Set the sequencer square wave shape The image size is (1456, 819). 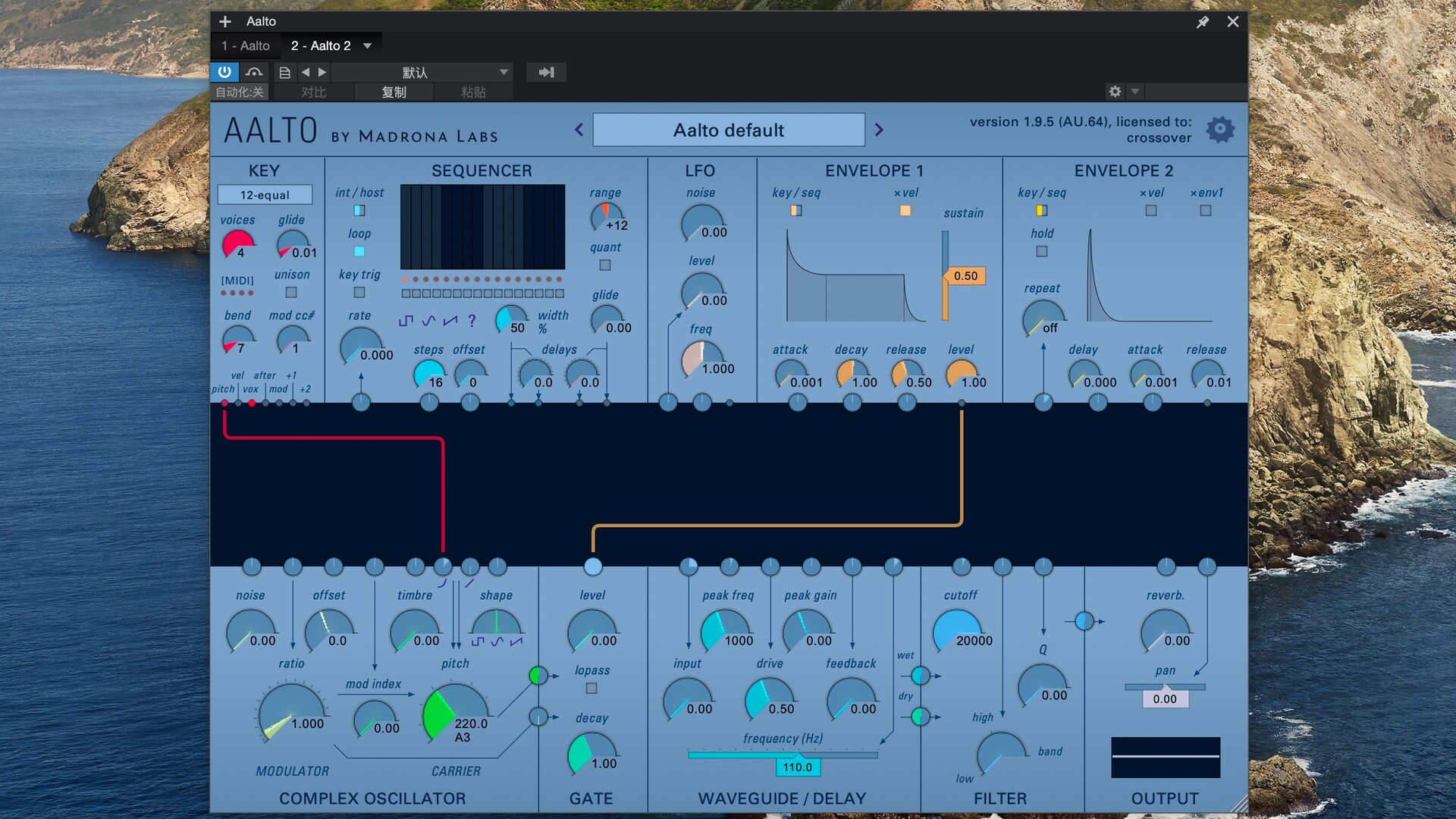tap(406, 321)
